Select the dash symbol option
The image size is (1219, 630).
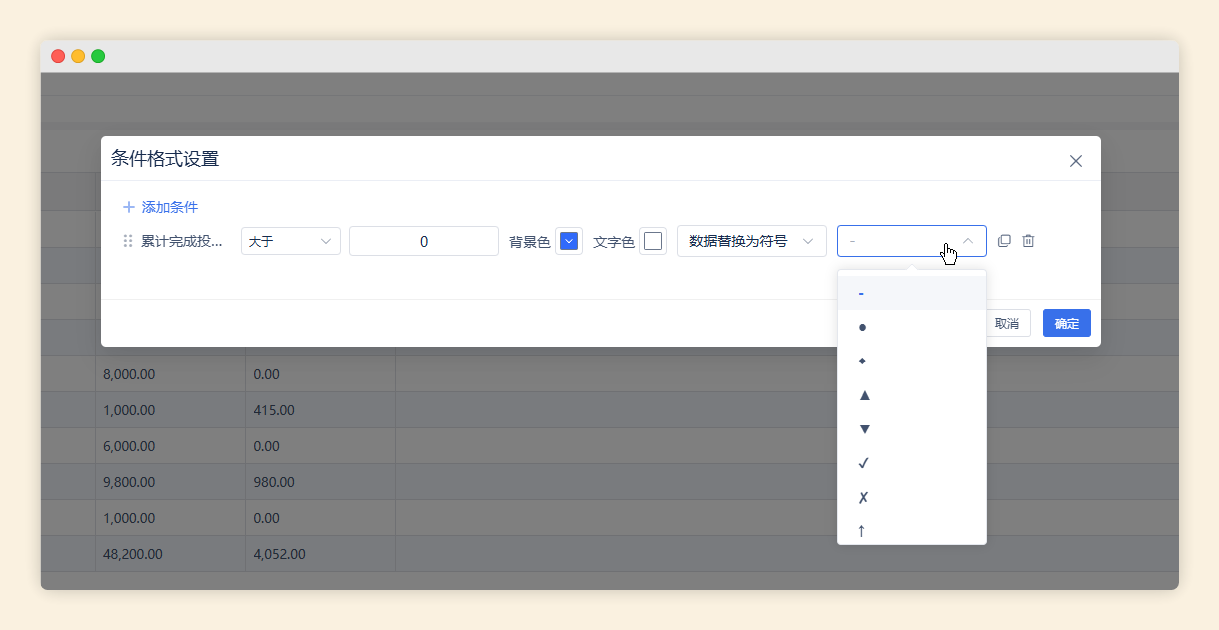click(x=861, y=293)
